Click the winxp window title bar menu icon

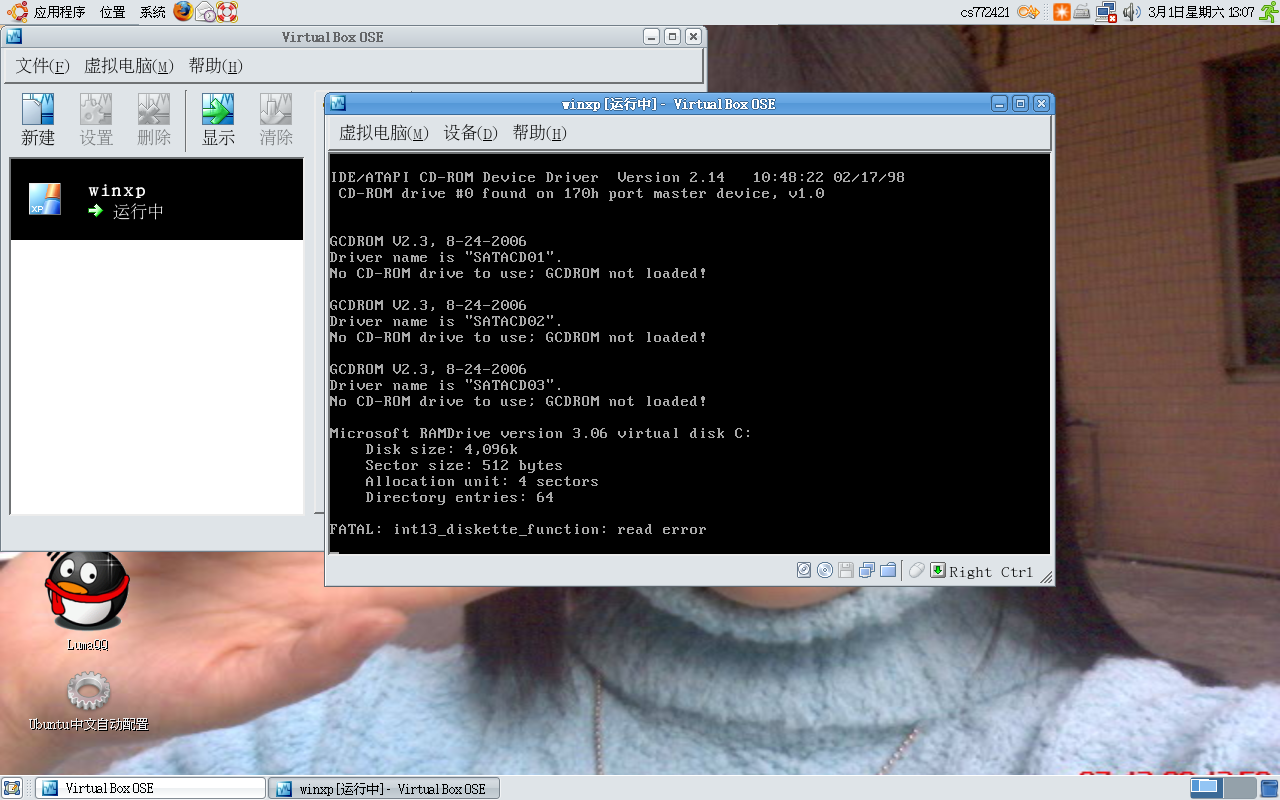[x=338, y=103]
